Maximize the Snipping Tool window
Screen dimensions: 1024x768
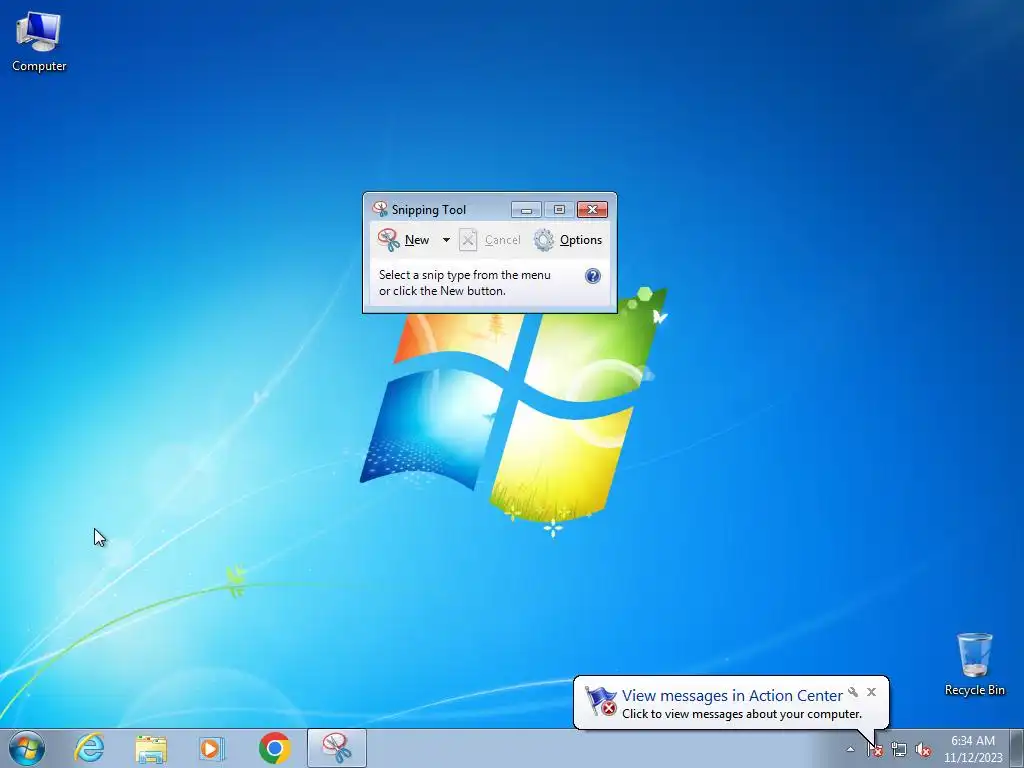(x=559, y=210)
